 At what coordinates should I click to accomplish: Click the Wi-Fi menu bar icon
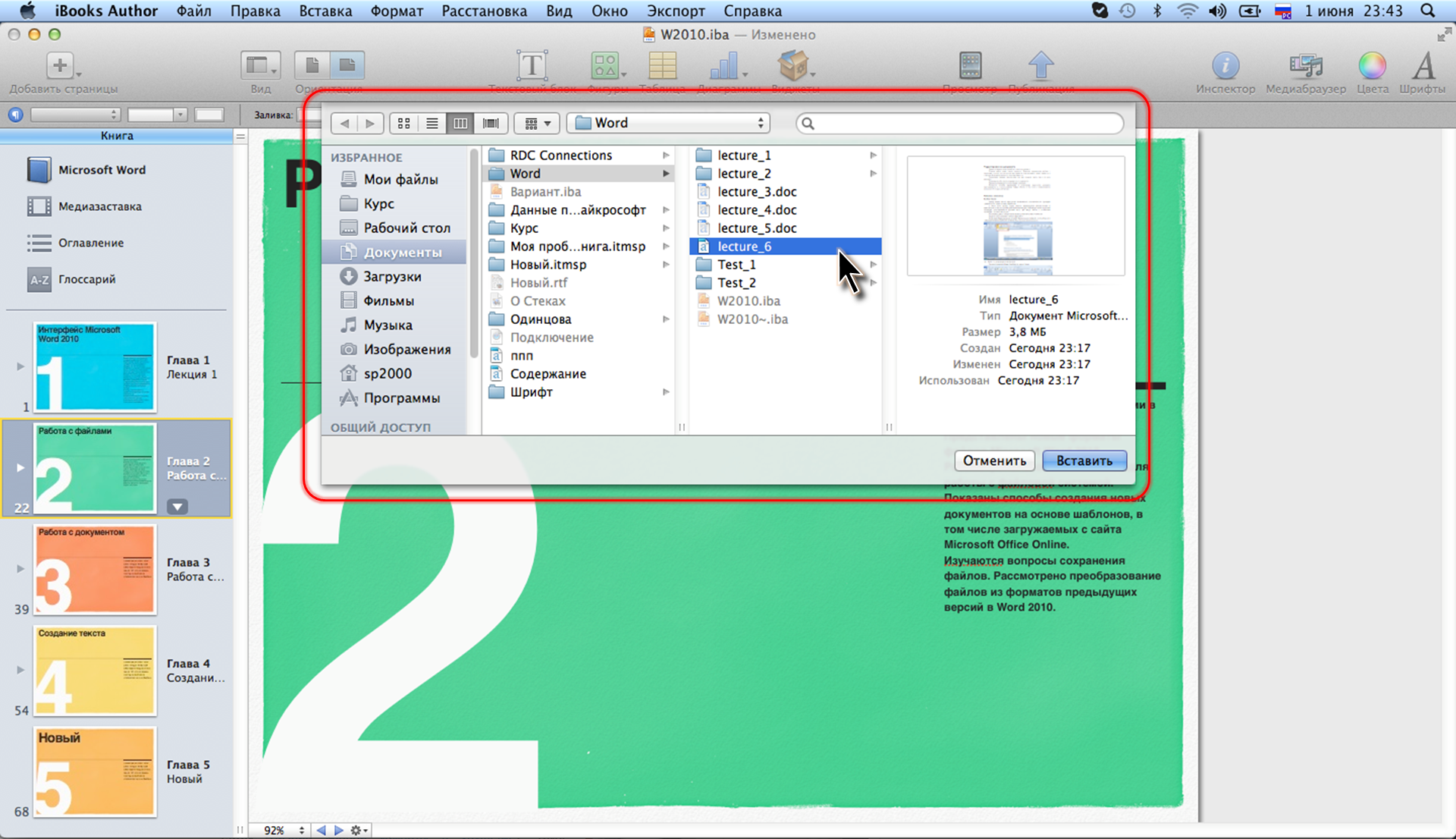(1188, 11)
